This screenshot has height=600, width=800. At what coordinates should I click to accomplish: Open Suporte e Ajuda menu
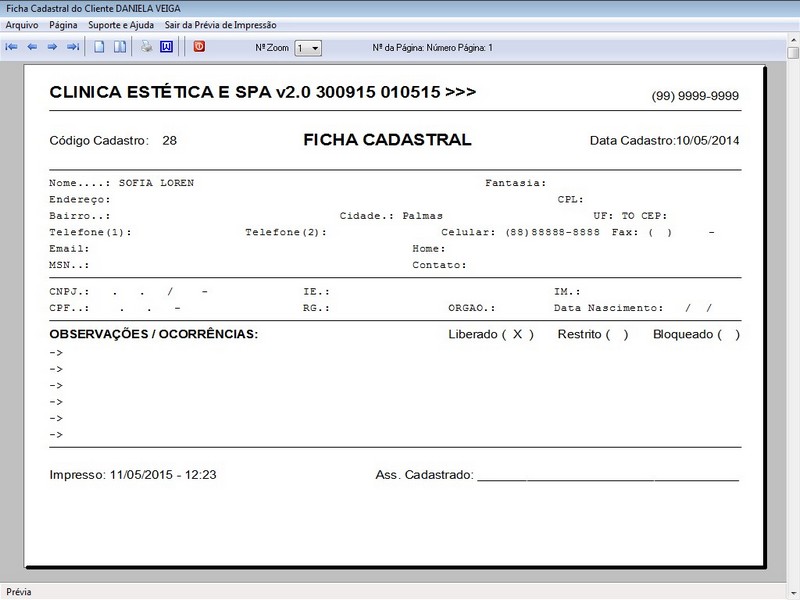pos(121,25)
